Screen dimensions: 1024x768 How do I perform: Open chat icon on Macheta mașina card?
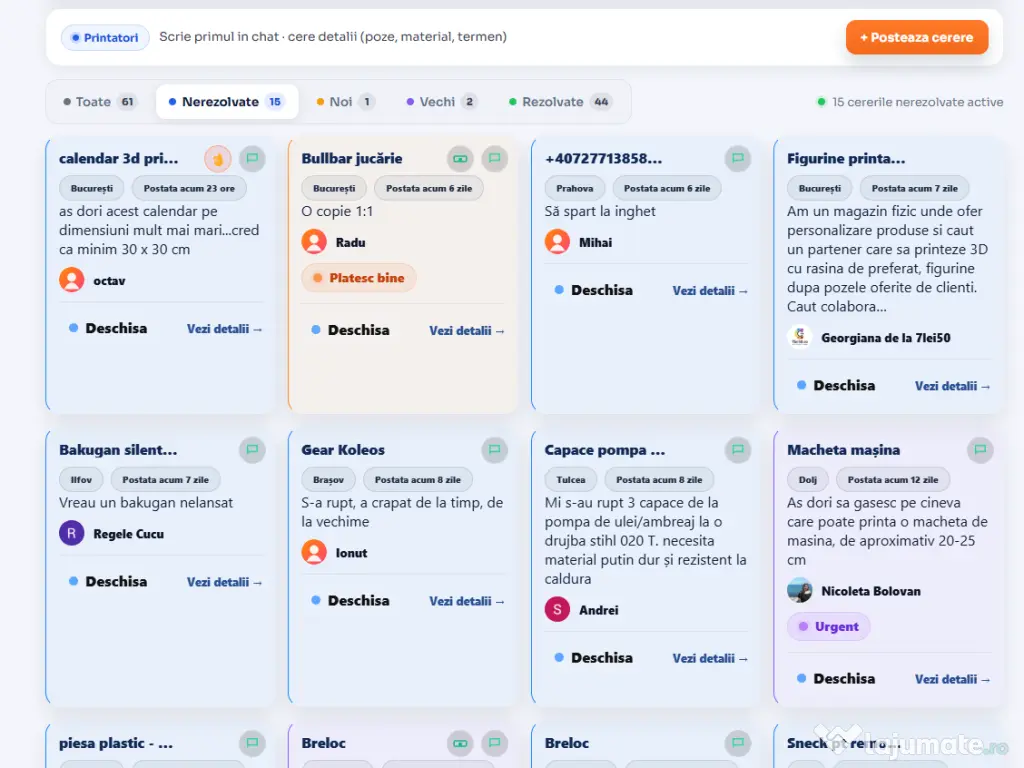point(980,450)
